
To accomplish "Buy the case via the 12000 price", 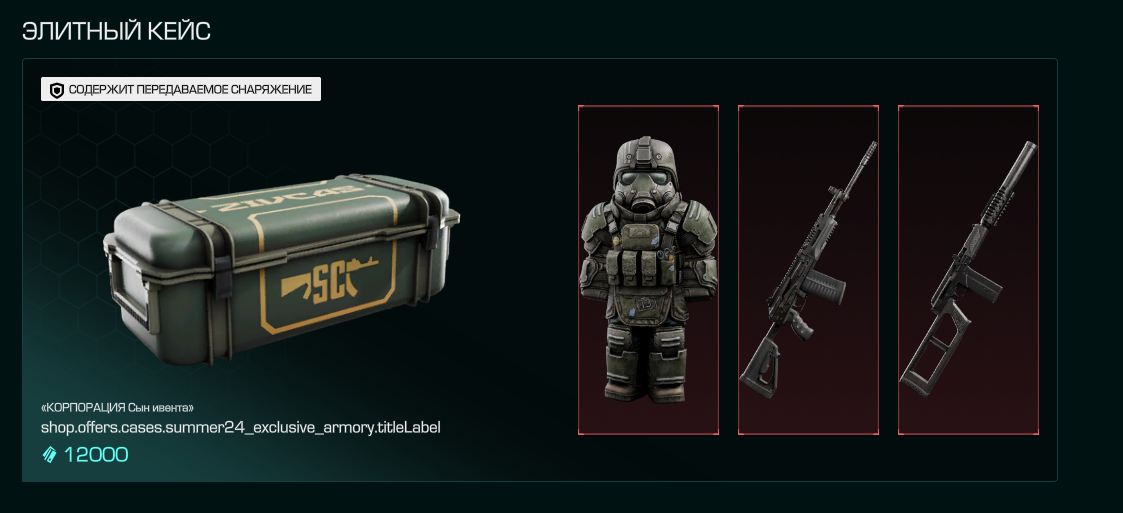I will [85, 454].
